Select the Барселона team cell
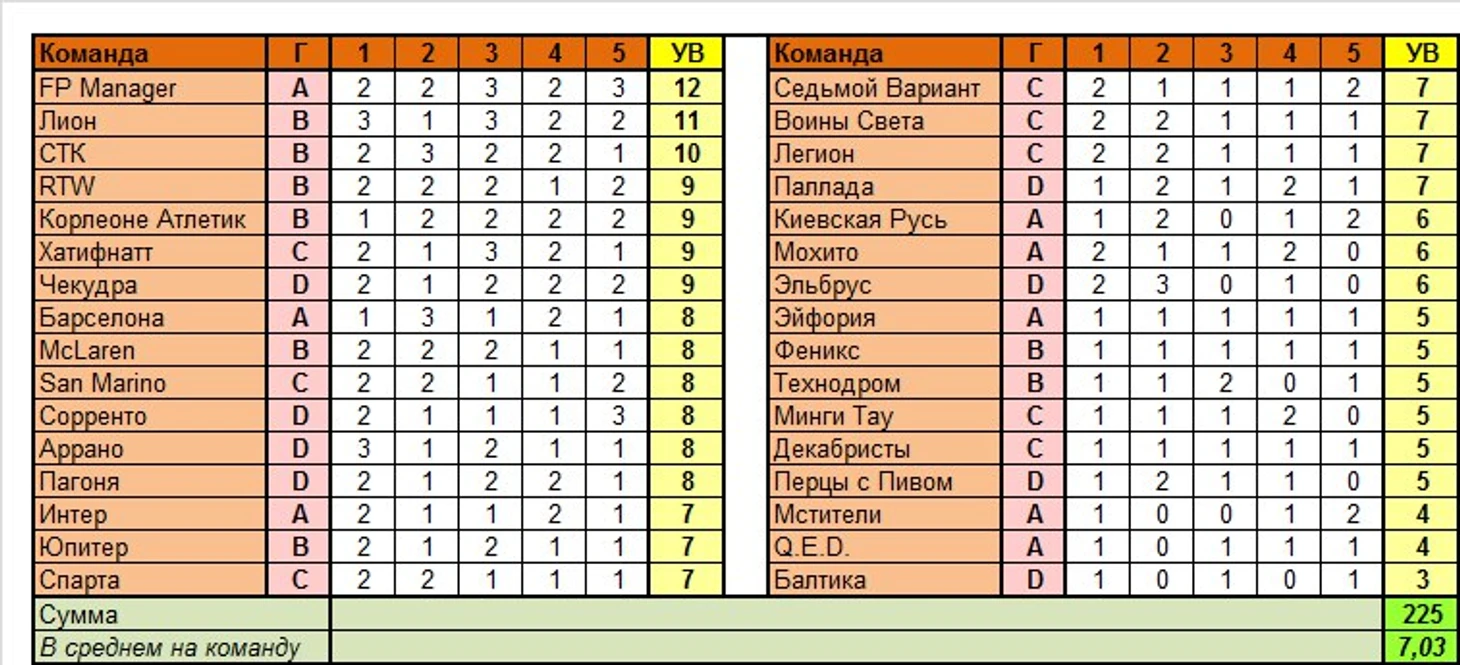This screenshot has height=665, width=1460. 150,318
